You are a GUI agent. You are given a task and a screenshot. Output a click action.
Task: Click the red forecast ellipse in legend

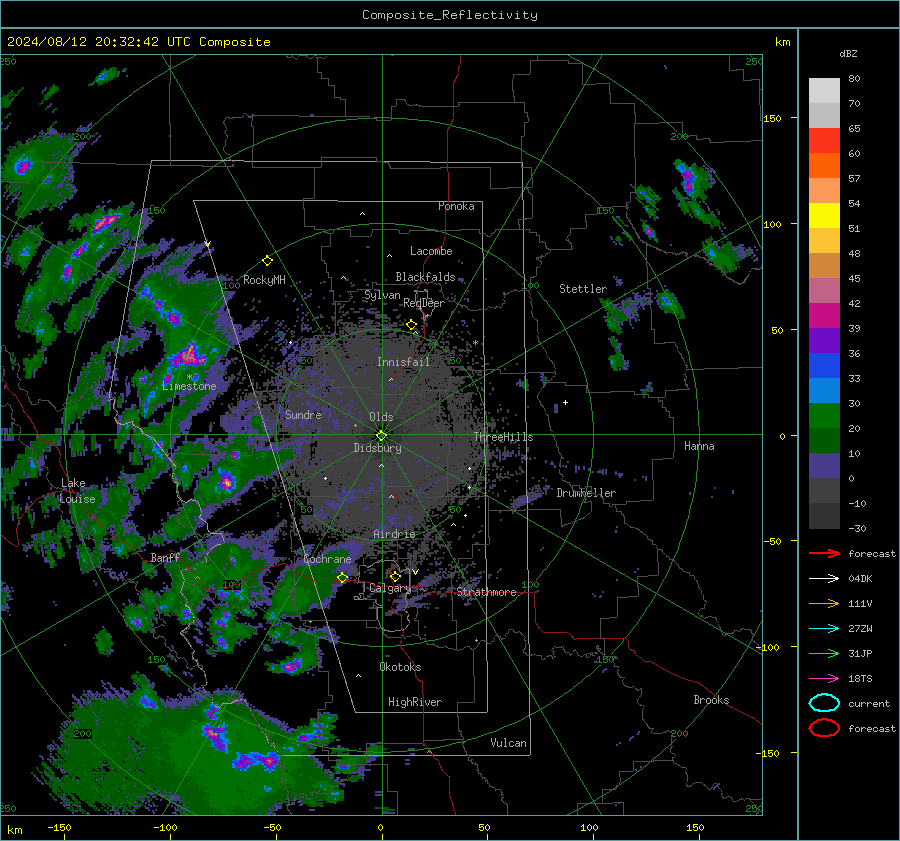click(x=824, y=728)
